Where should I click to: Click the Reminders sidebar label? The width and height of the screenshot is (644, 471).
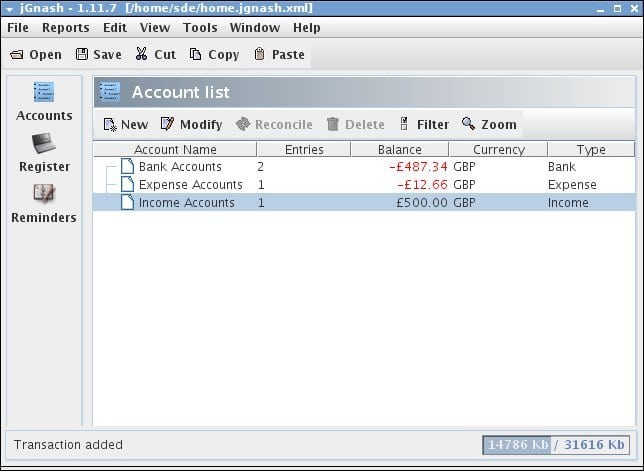[44, 217]
